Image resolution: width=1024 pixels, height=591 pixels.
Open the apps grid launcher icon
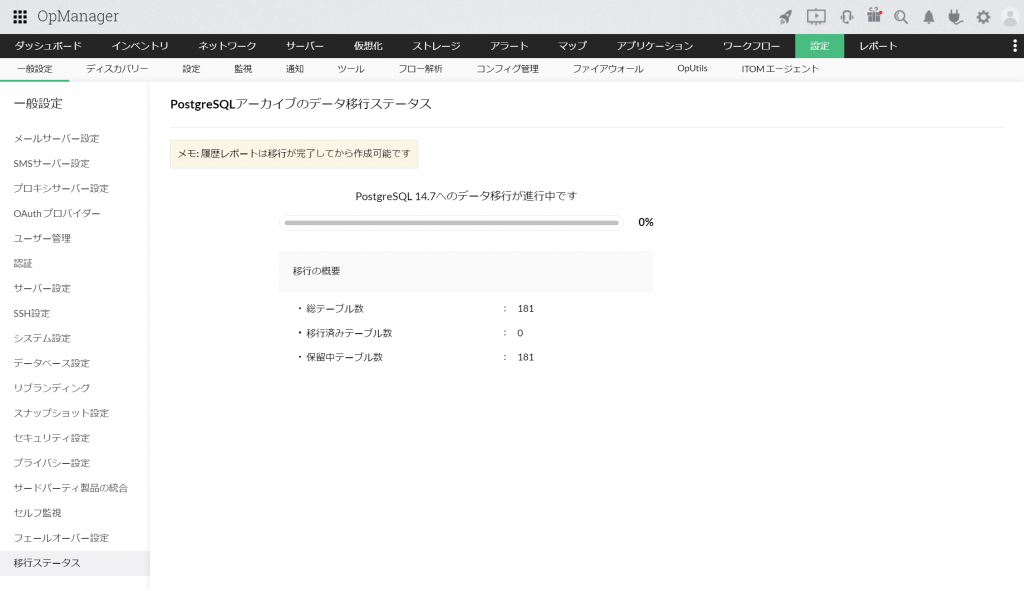click(x=20, y=17)
